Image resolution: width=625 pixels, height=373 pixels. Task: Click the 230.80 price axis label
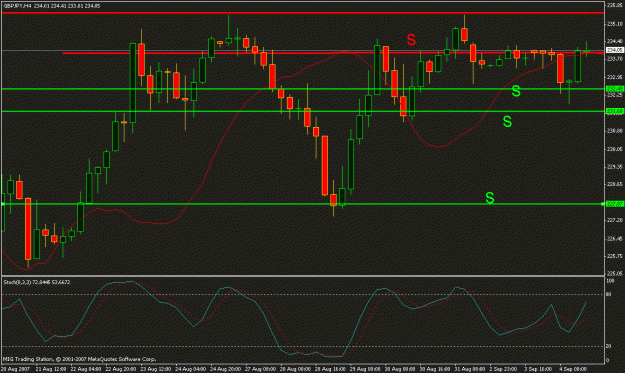tap(614, 131)
